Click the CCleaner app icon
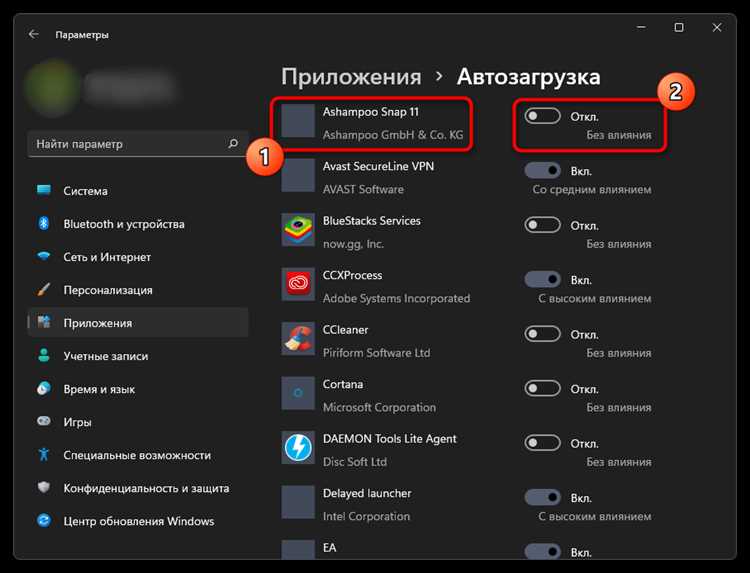 coord(298,339)
